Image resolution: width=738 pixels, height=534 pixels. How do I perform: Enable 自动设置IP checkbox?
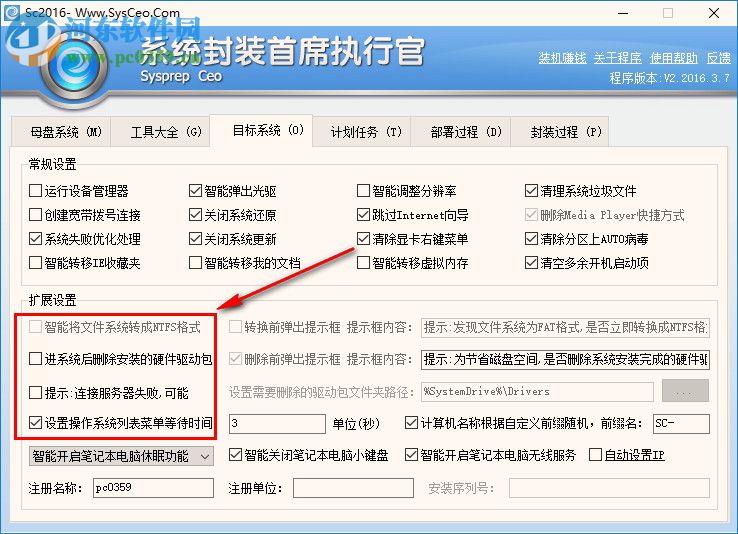point(595,454)
